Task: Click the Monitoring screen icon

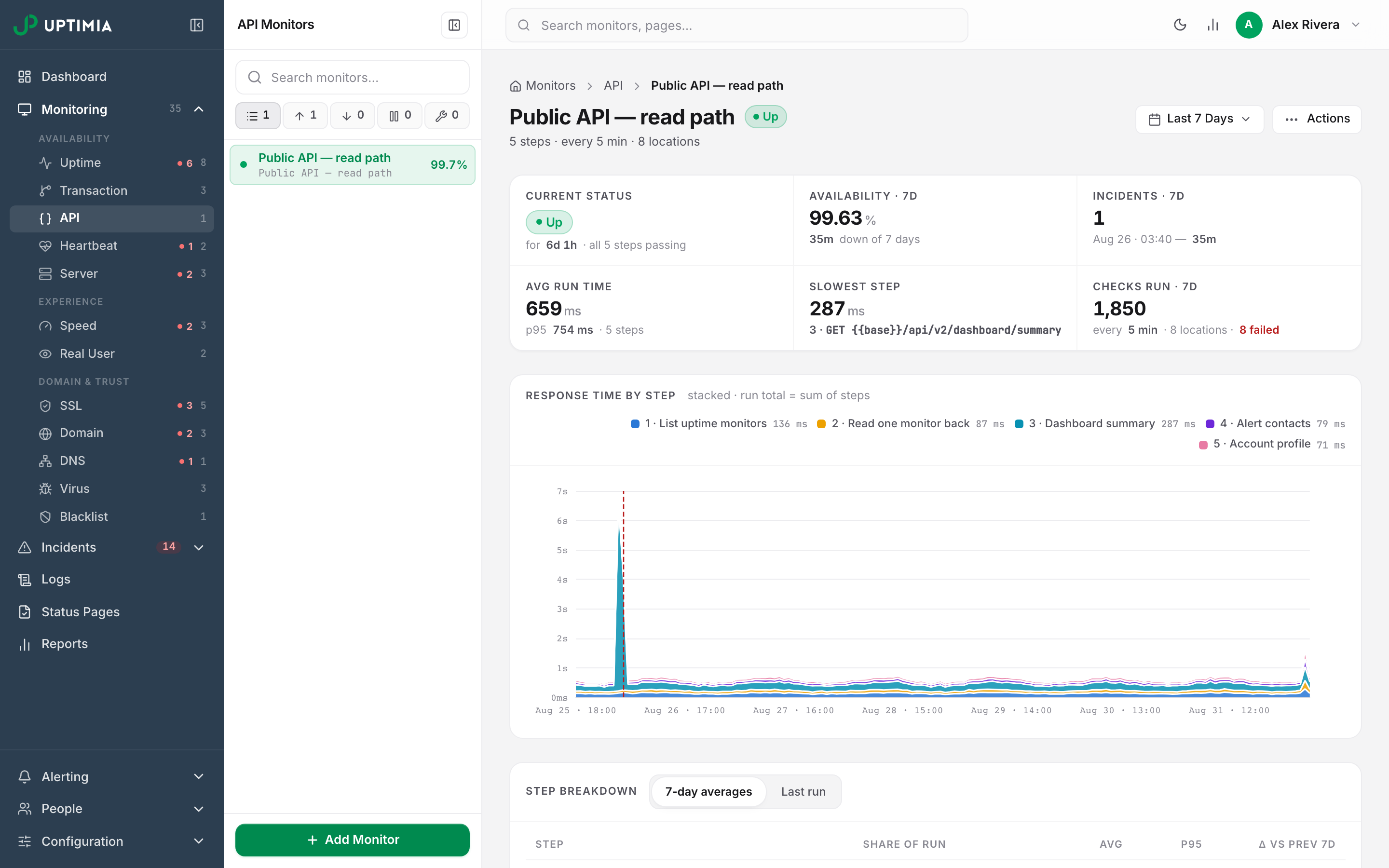Action: 25,109
